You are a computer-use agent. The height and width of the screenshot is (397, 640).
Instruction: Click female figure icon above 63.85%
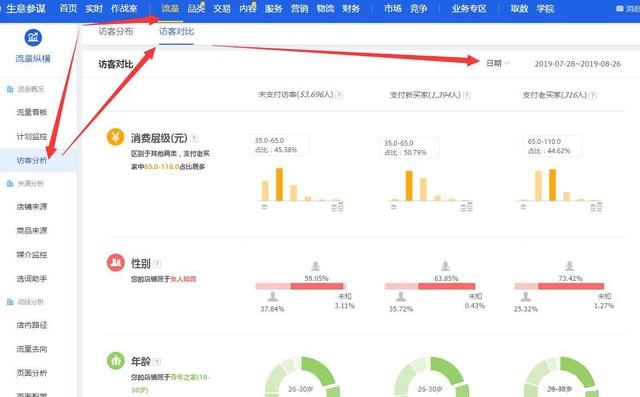(x=445, y=266)
